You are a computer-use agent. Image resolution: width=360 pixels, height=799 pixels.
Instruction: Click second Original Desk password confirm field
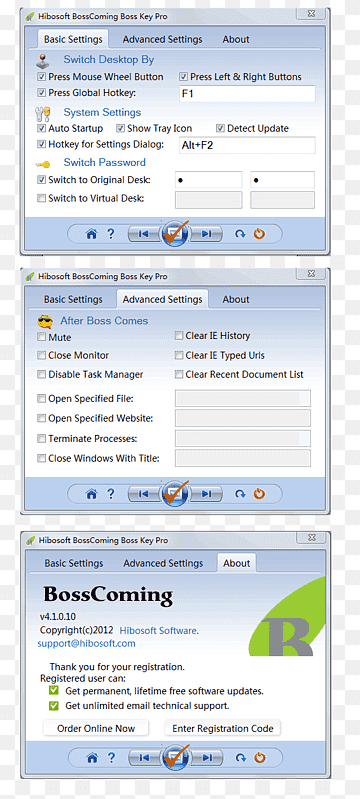[x=282, y=180]
